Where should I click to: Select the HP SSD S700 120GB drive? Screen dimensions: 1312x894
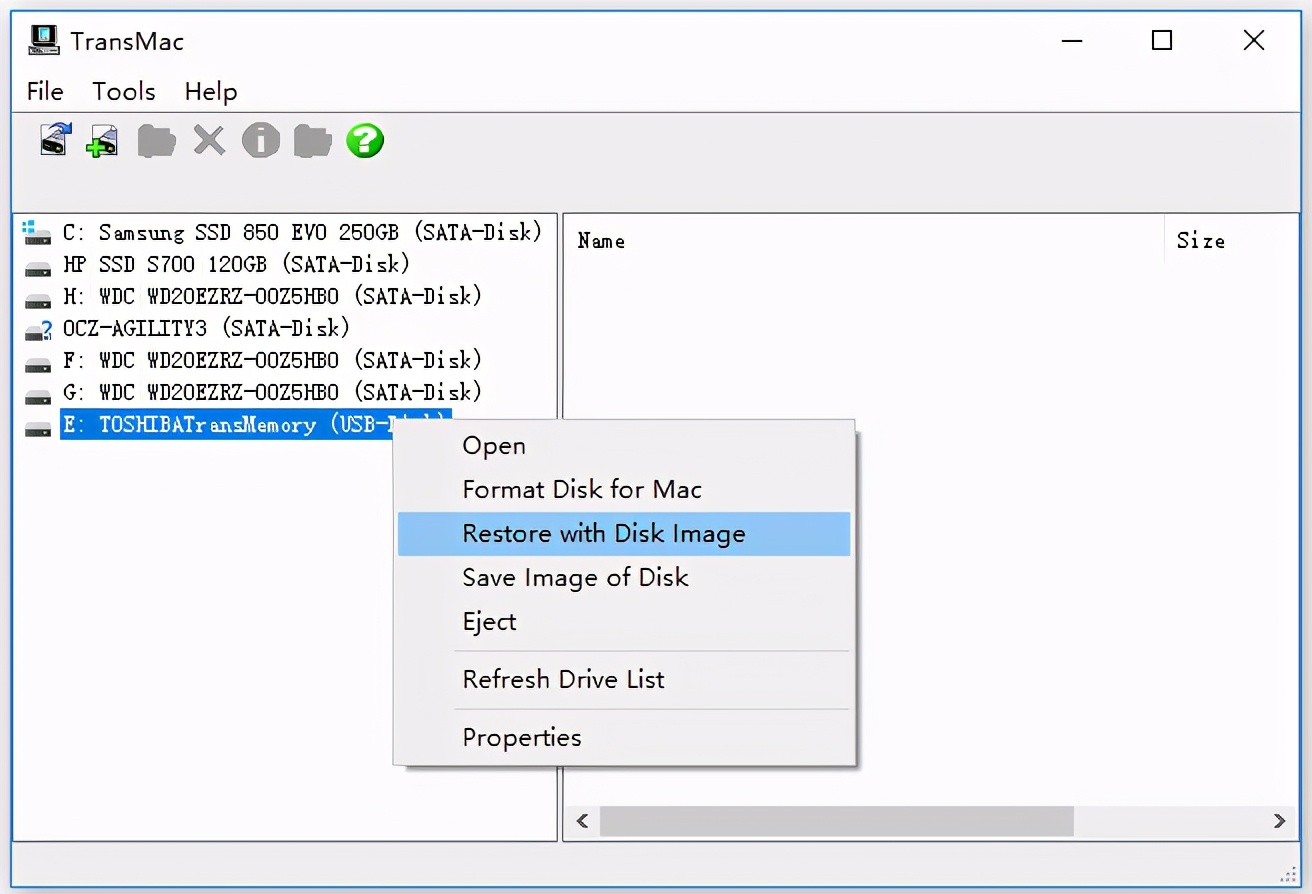[x=236, y=265]
